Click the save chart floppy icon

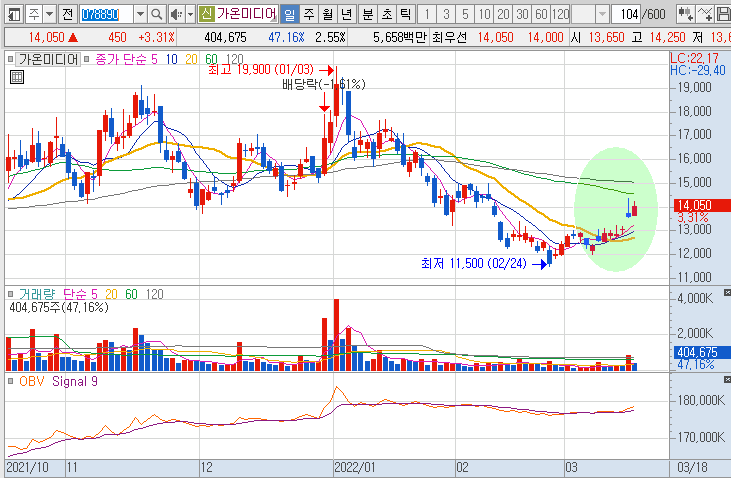pos(723,14)
